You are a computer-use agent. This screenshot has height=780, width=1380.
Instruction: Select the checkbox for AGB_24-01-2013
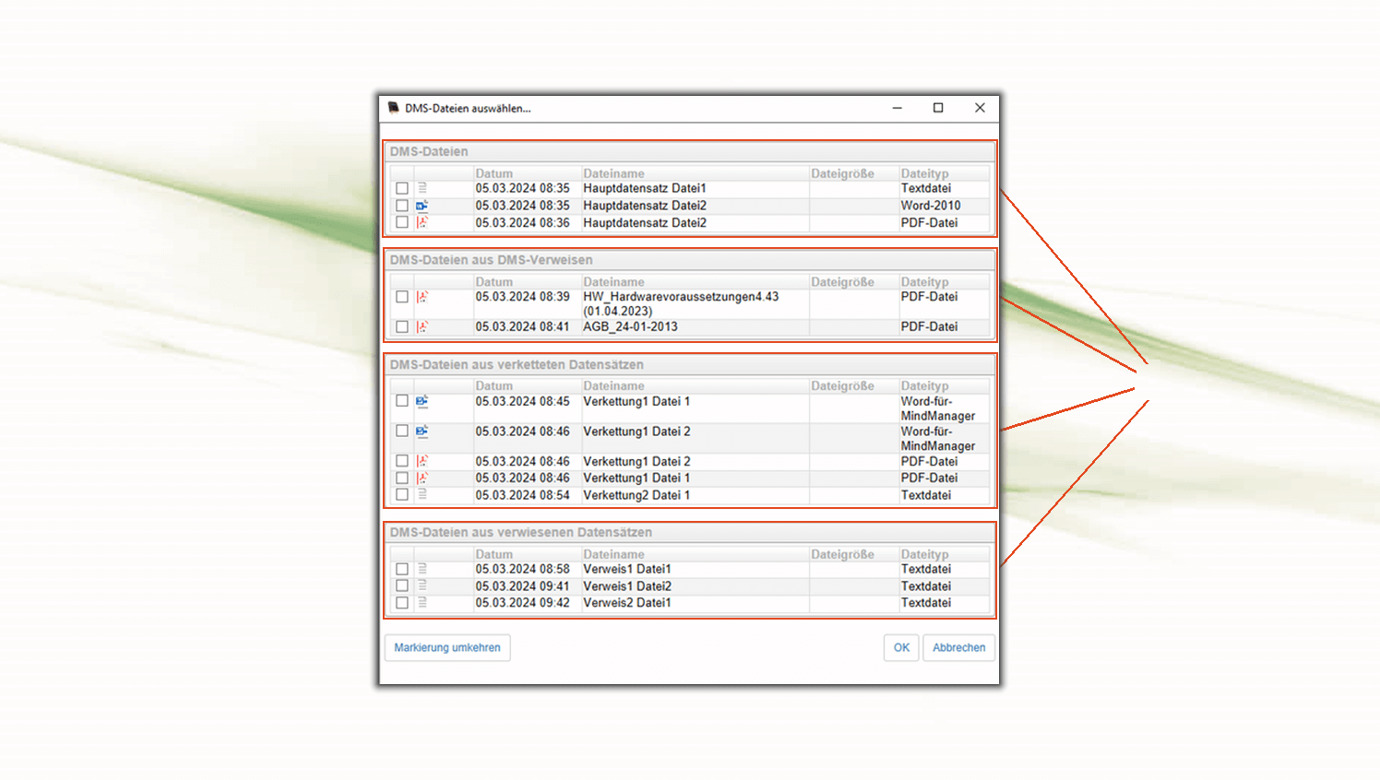click(402, 327)
